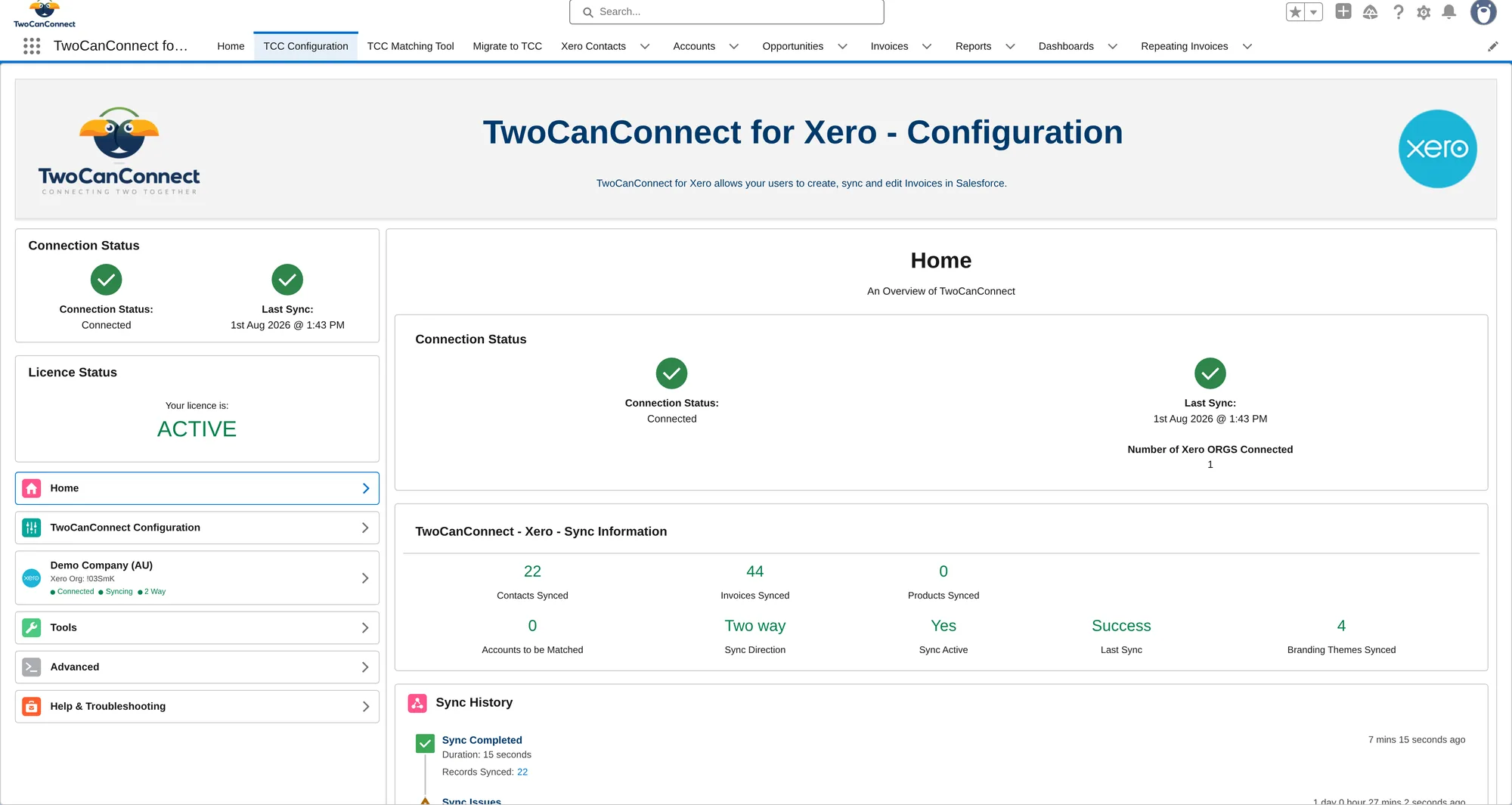Viewport: 1512px width, 805px height.
Task: Click the TwoCanConnect Configuration sliders icon
Action: pyautogui.click(x=32, y=528)
